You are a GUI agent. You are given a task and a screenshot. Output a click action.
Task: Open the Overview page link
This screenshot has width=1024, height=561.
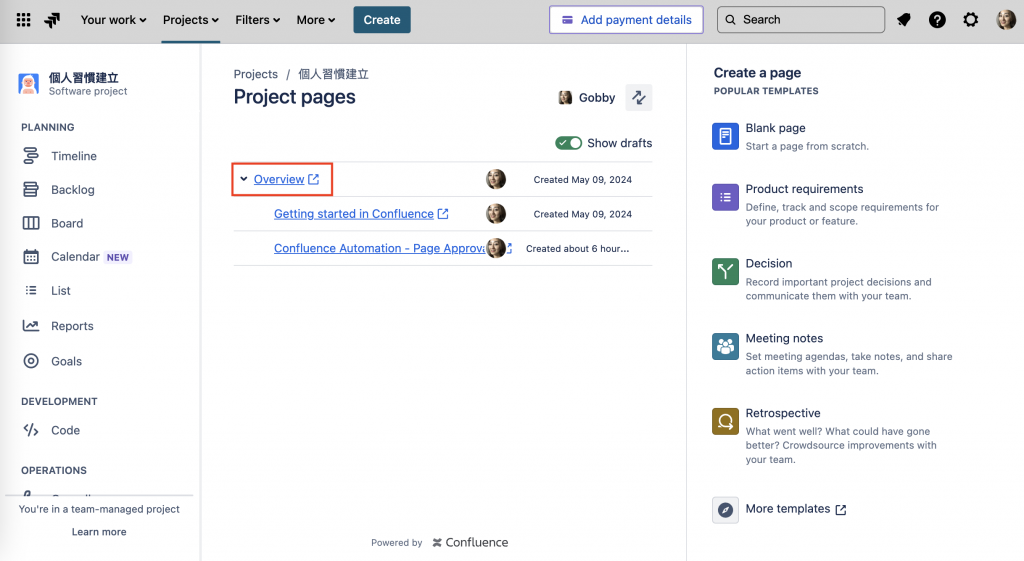(279, 179)
